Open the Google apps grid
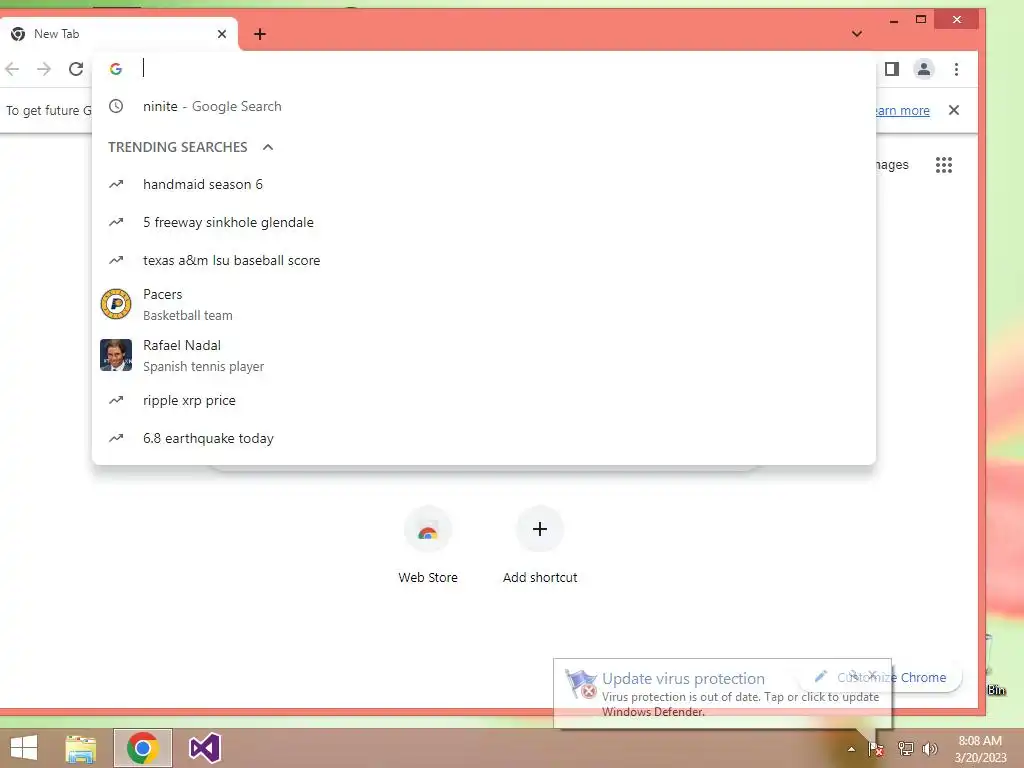This screenshot has height=768, width=1024. (x=944, y=165)
